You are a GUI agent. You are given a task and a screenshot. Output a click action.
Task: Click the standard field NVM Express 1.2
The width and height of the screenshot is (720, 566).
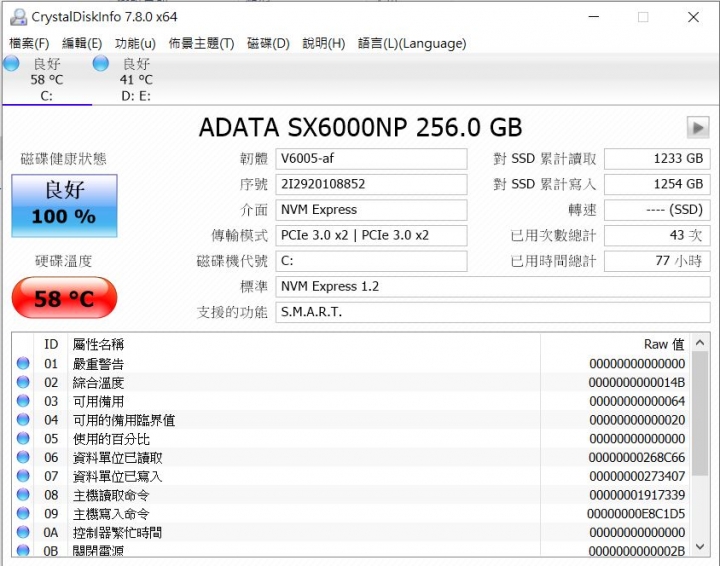point(493,287)
